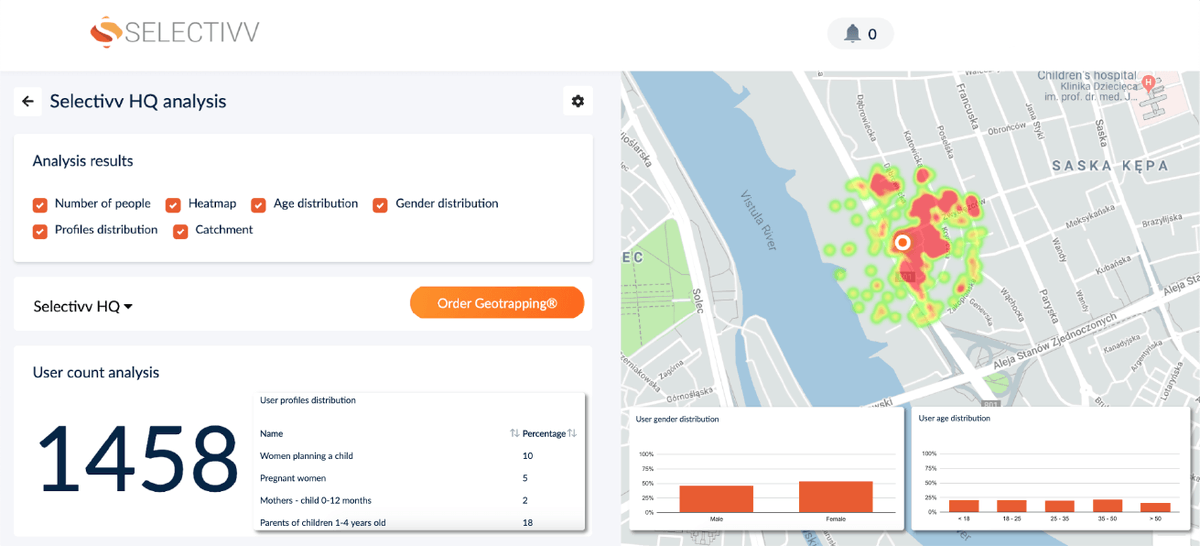The image size is (1200, 546).
Task: Toggle the Catchment checkbox
Action: click(x=180, y=231)
